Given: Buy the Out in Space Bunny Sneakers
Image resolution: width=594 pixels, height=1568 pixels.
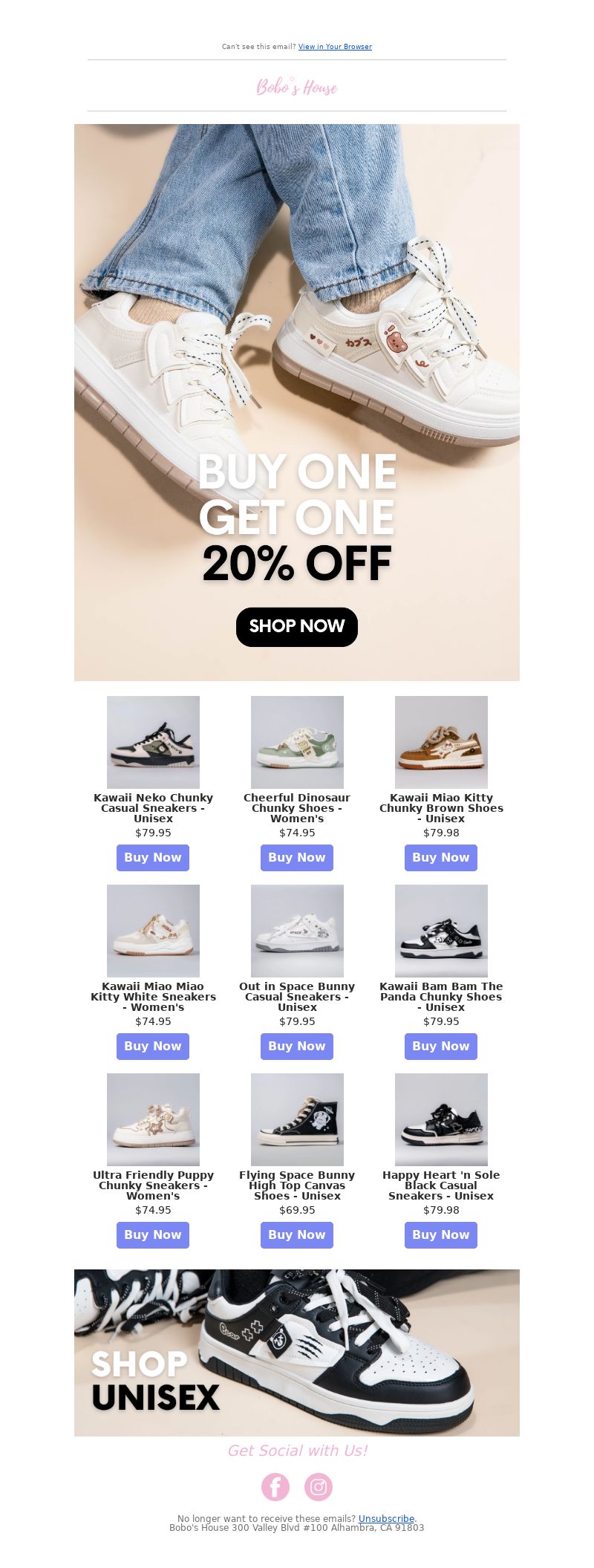Looking at the screenshot, I should [x=297, y=1046].
